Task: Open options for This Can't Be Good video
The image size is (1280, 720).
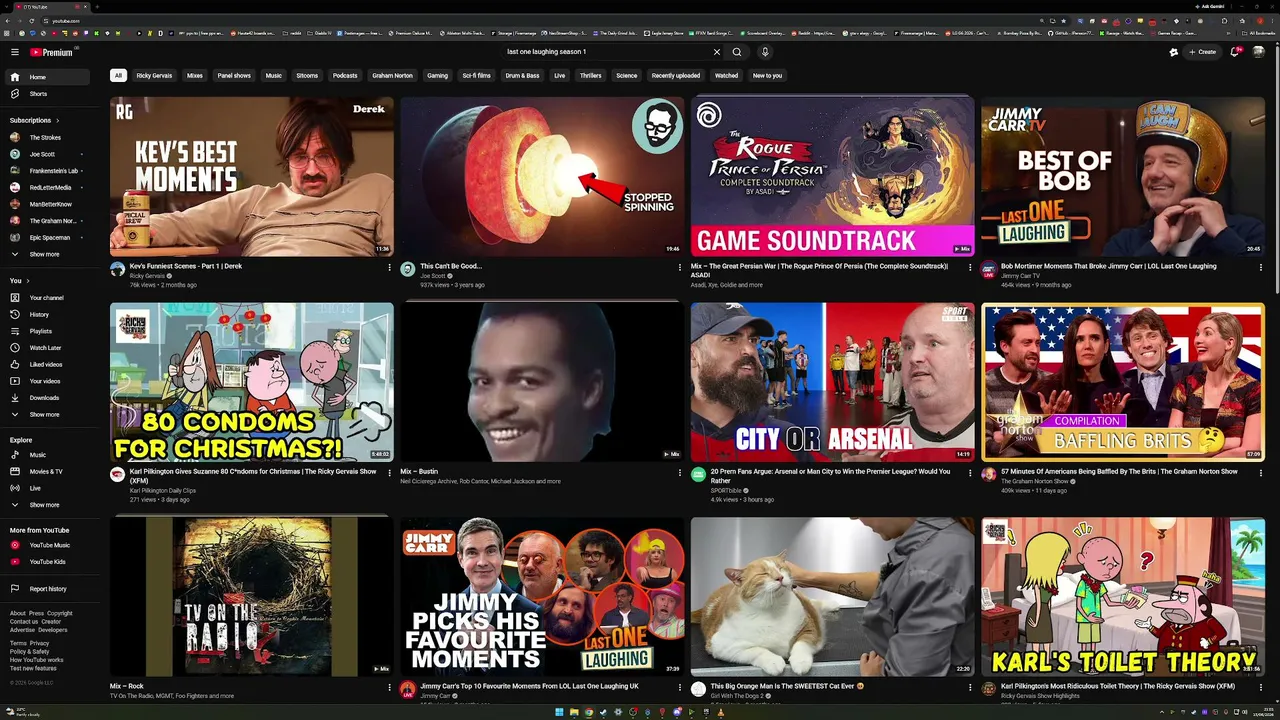Action: 680,267
